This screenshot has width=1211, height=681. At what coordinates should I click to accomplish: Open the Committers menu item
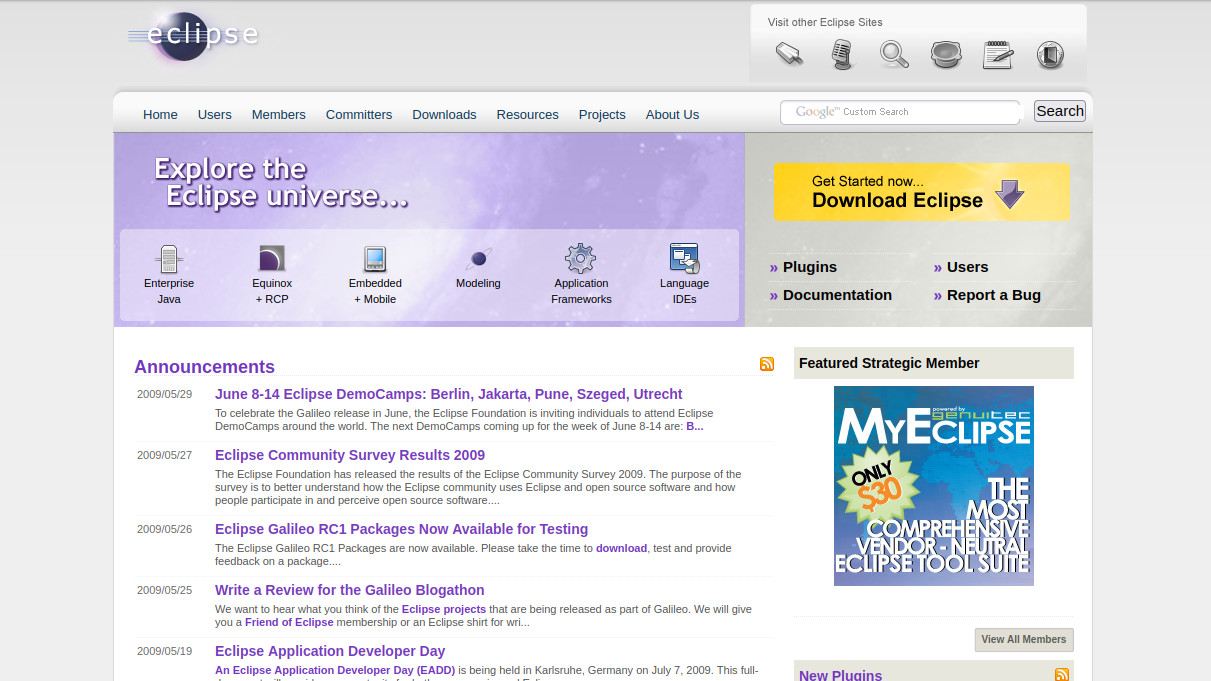click(x=359, y=114)
